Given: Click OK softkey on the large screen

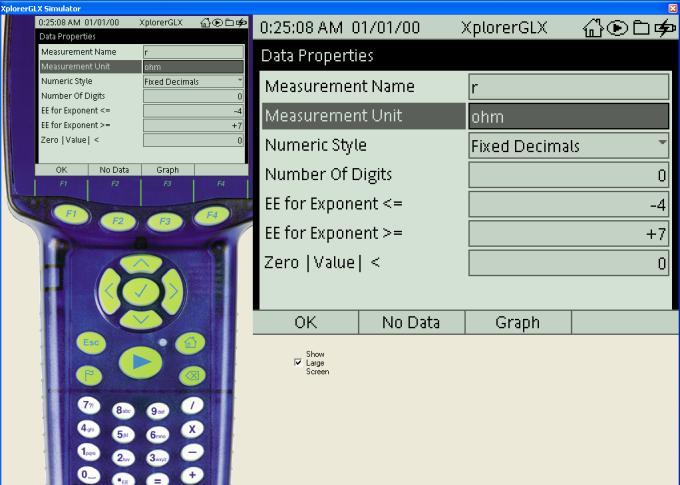Looking at the screenshot, I should (306, 322).
